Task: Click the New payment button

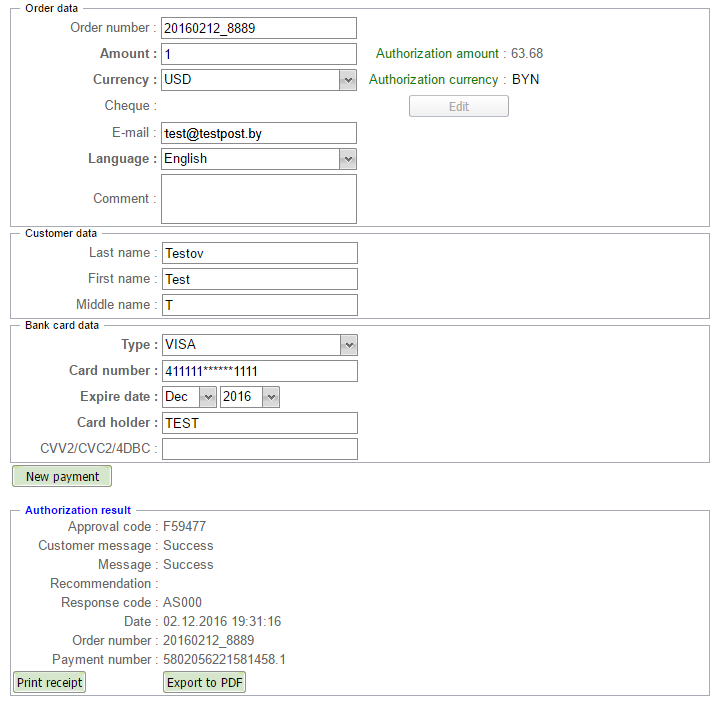Action: (62, 477)
